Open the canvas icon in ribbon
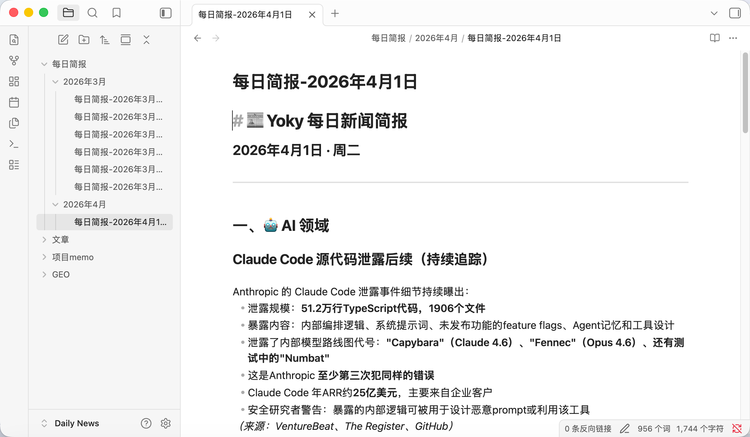 tap(14, 81)
